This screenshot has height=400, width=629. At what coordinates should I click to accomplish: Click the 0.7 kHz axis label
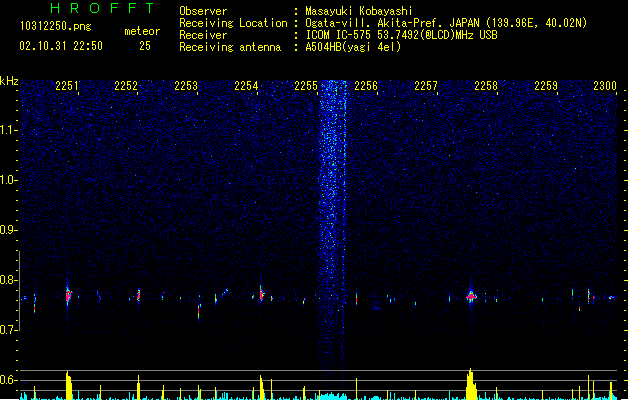[8, 330]
